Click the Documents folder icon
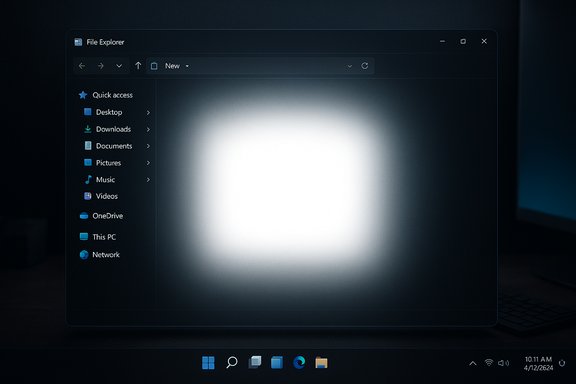This screenshot has height=384, width=576. [x=88, y=146]
